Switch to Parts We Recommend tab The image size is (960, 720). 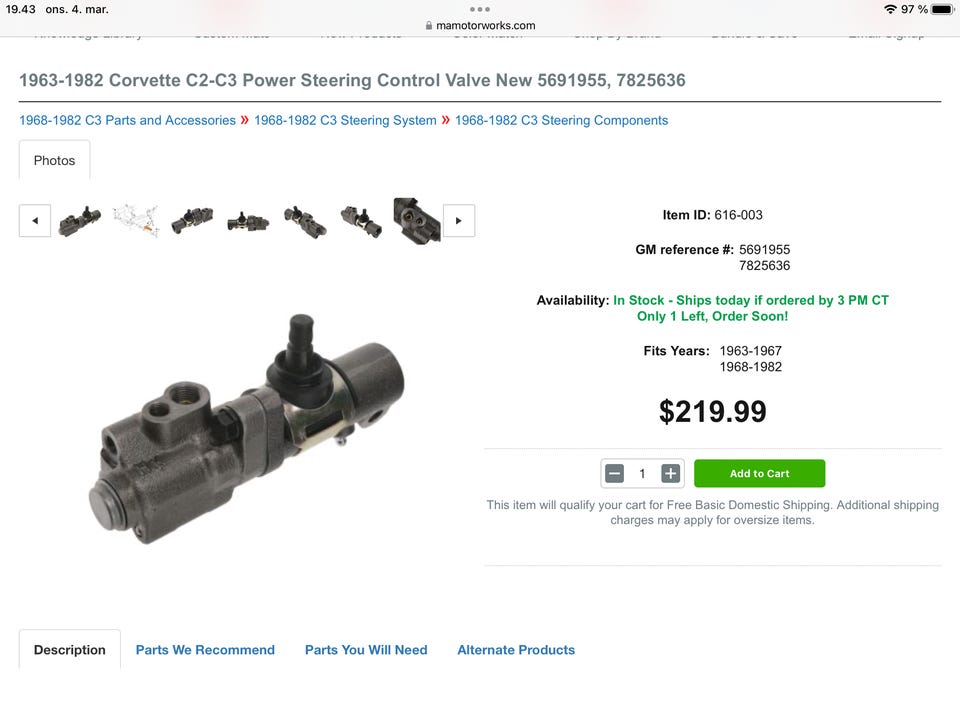(205, 650)
